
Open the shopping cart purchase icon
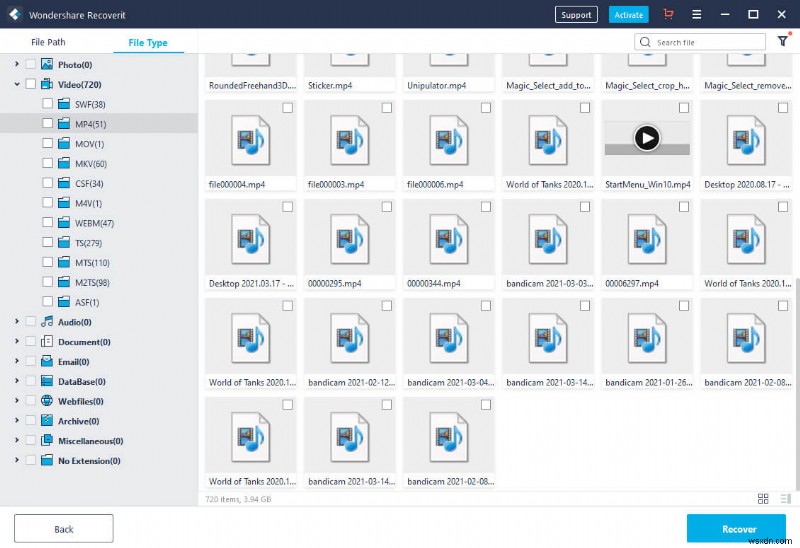(669, 14)
